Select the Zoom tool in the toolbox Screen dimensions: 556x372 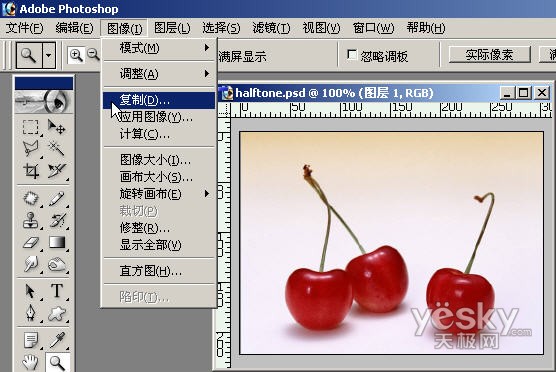[x=57, y=362]
